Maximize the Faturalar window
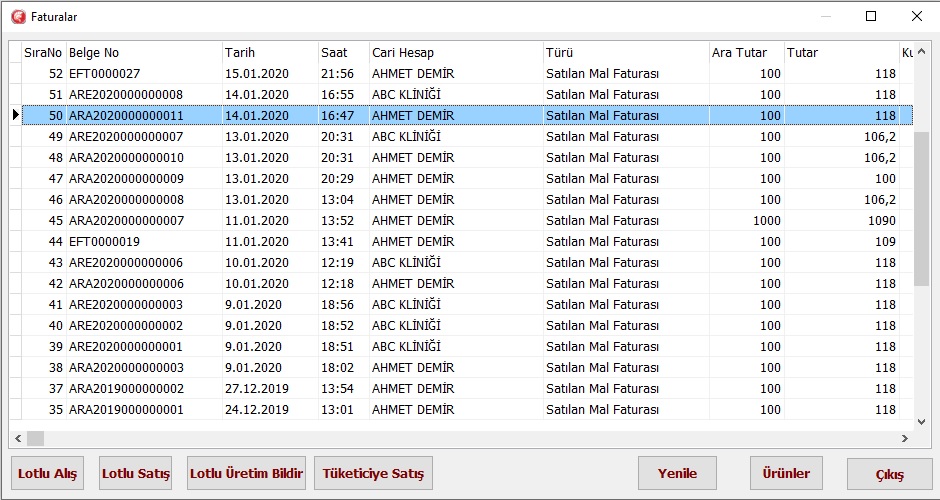This screenshot has height=500, width=940. (870, 16)
